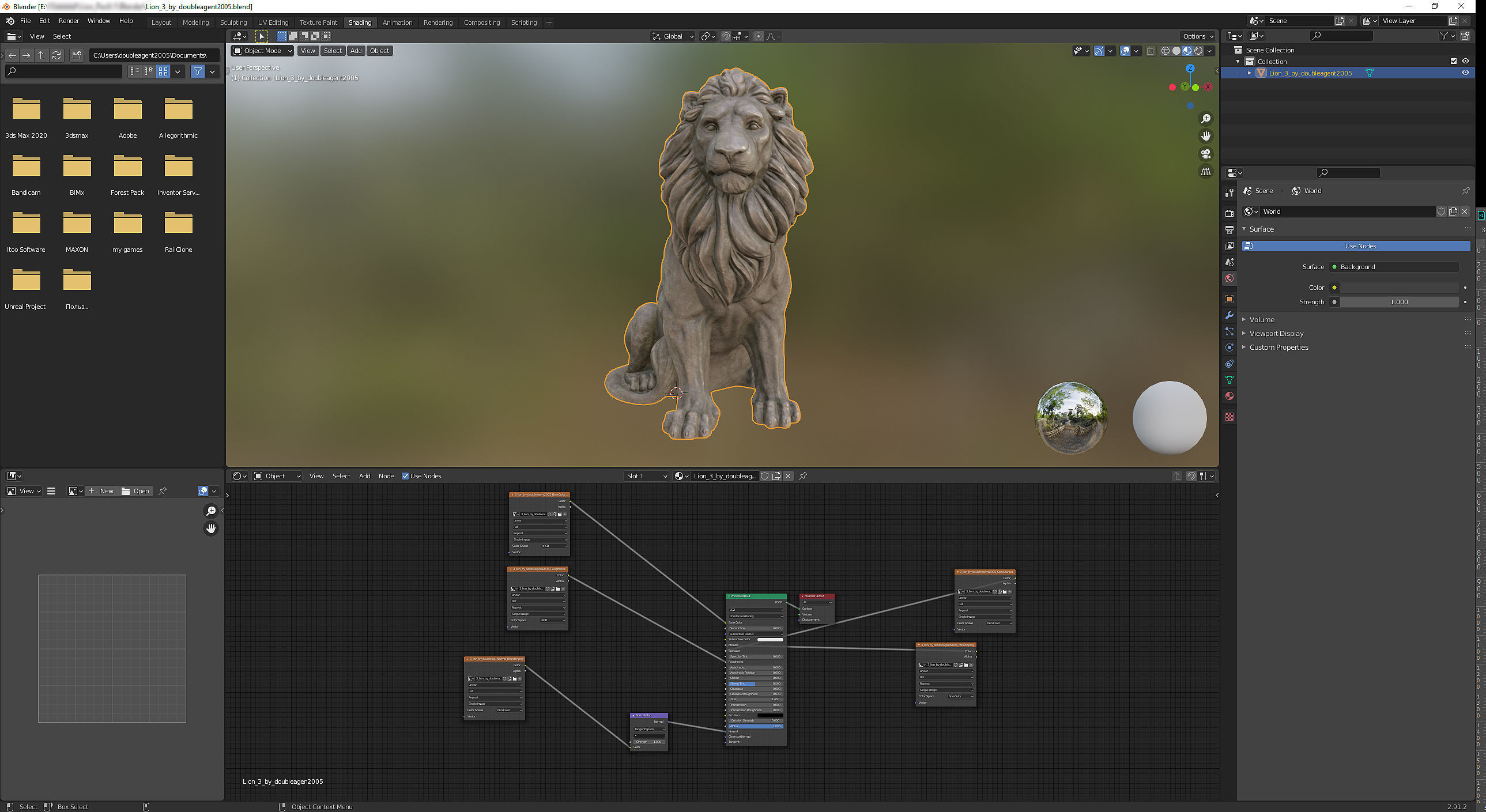
Task: Open the Material properties tab
Action: (1229, 395)
